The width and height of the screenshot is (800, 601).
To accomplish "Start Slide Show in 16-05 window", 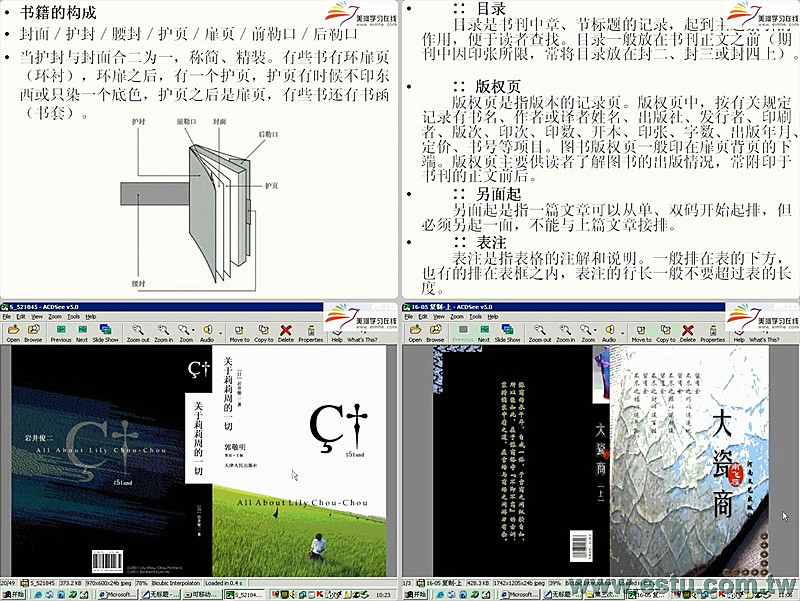I will click(x=507, y=333).
